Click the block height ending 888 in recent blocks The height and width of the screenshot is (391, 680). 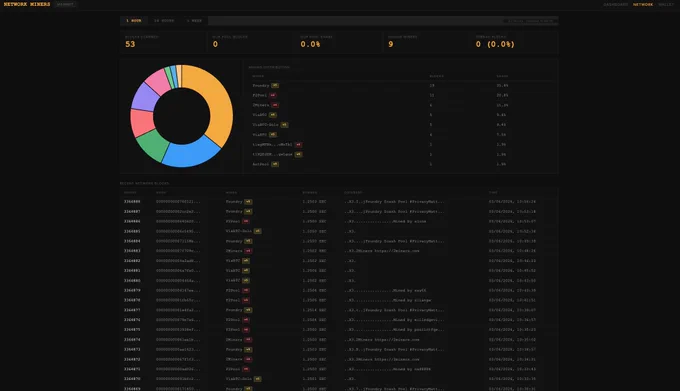click(x=132, y=202)
